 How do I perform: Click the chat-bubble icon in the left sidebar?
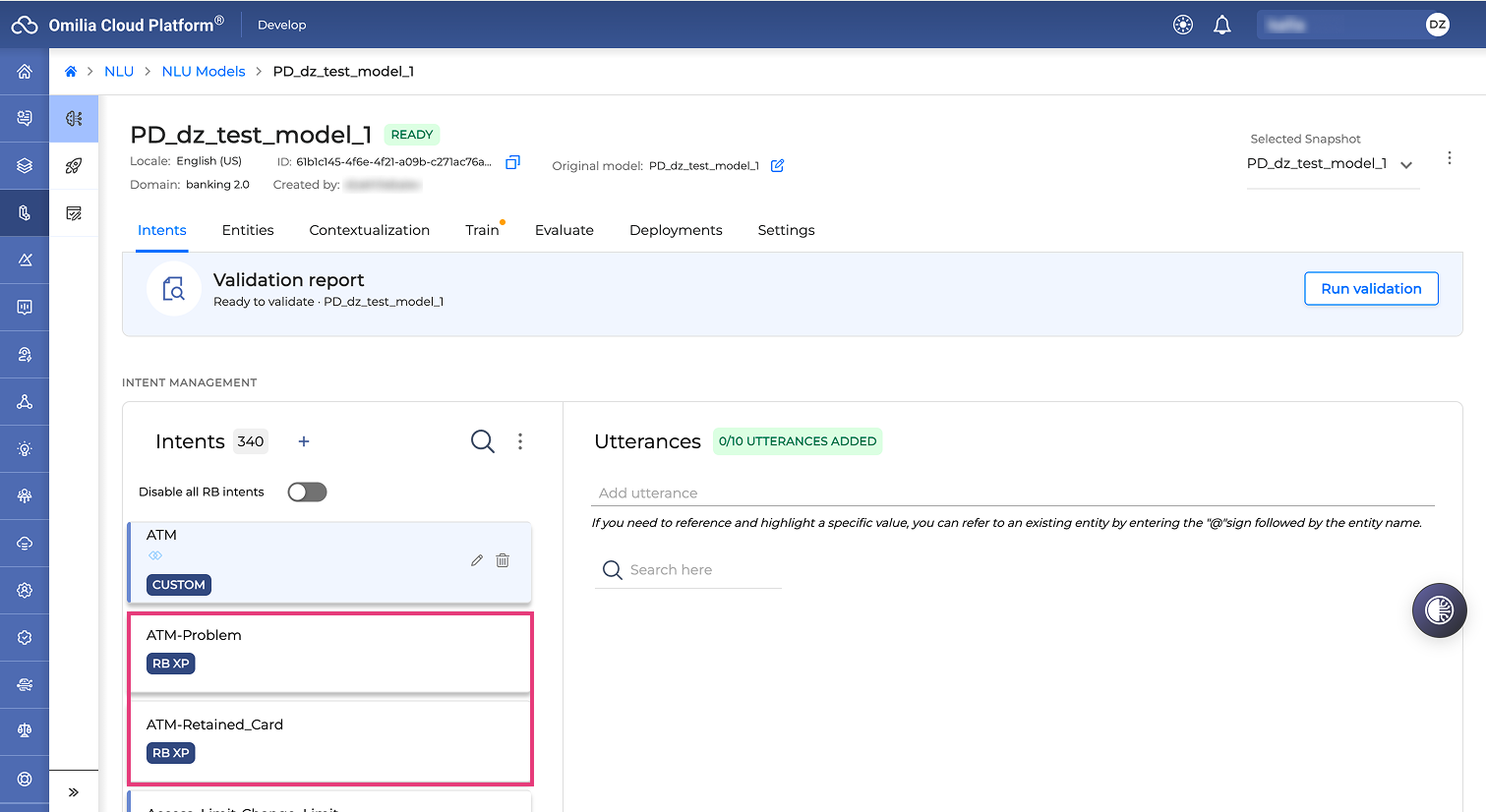click(25, 119)
